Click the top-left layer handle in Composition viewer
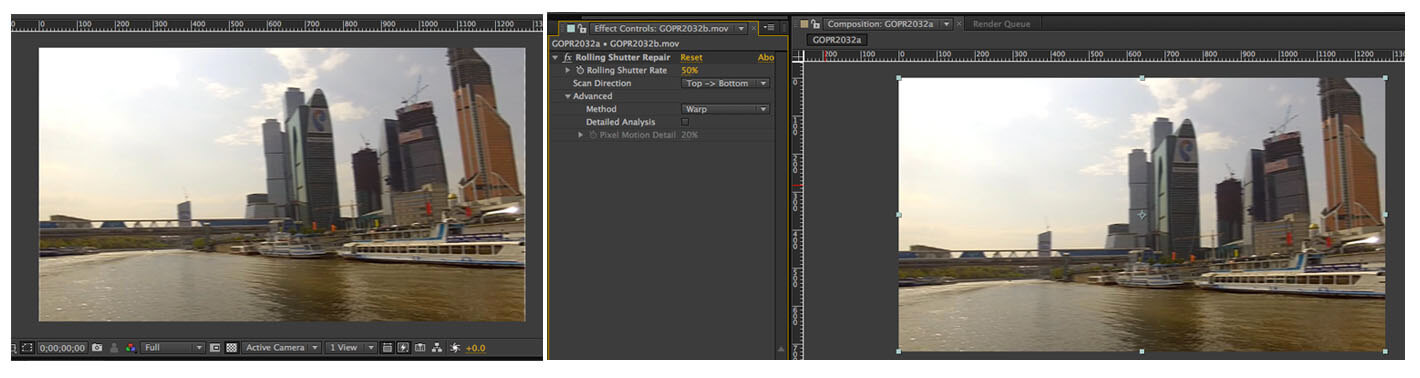 tap(898, 78)
